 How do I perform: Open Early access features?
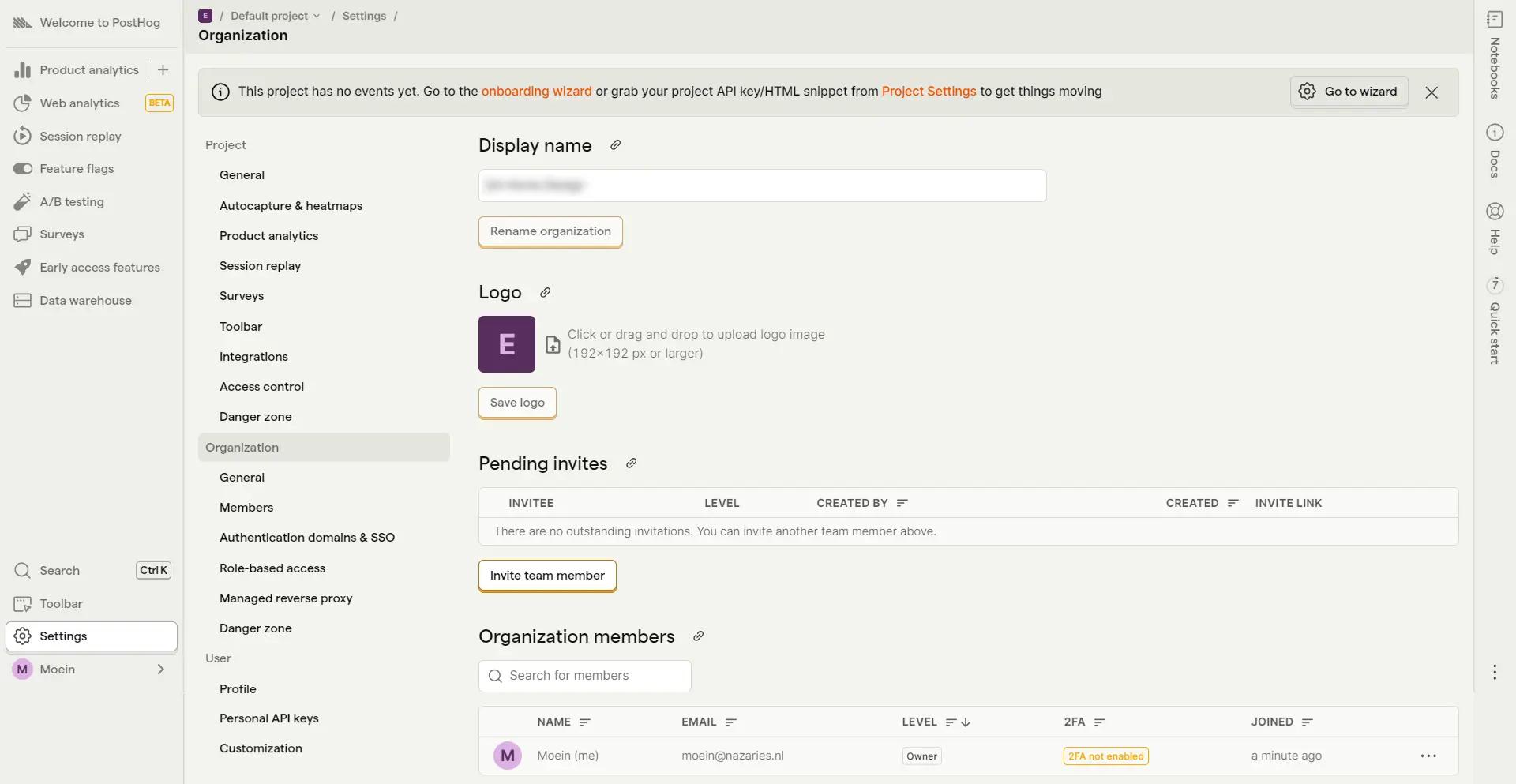[92, 268]
